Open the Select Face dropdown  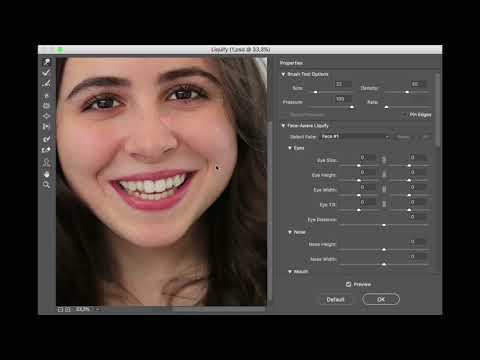pyautogui.click(x=355, y=137)
